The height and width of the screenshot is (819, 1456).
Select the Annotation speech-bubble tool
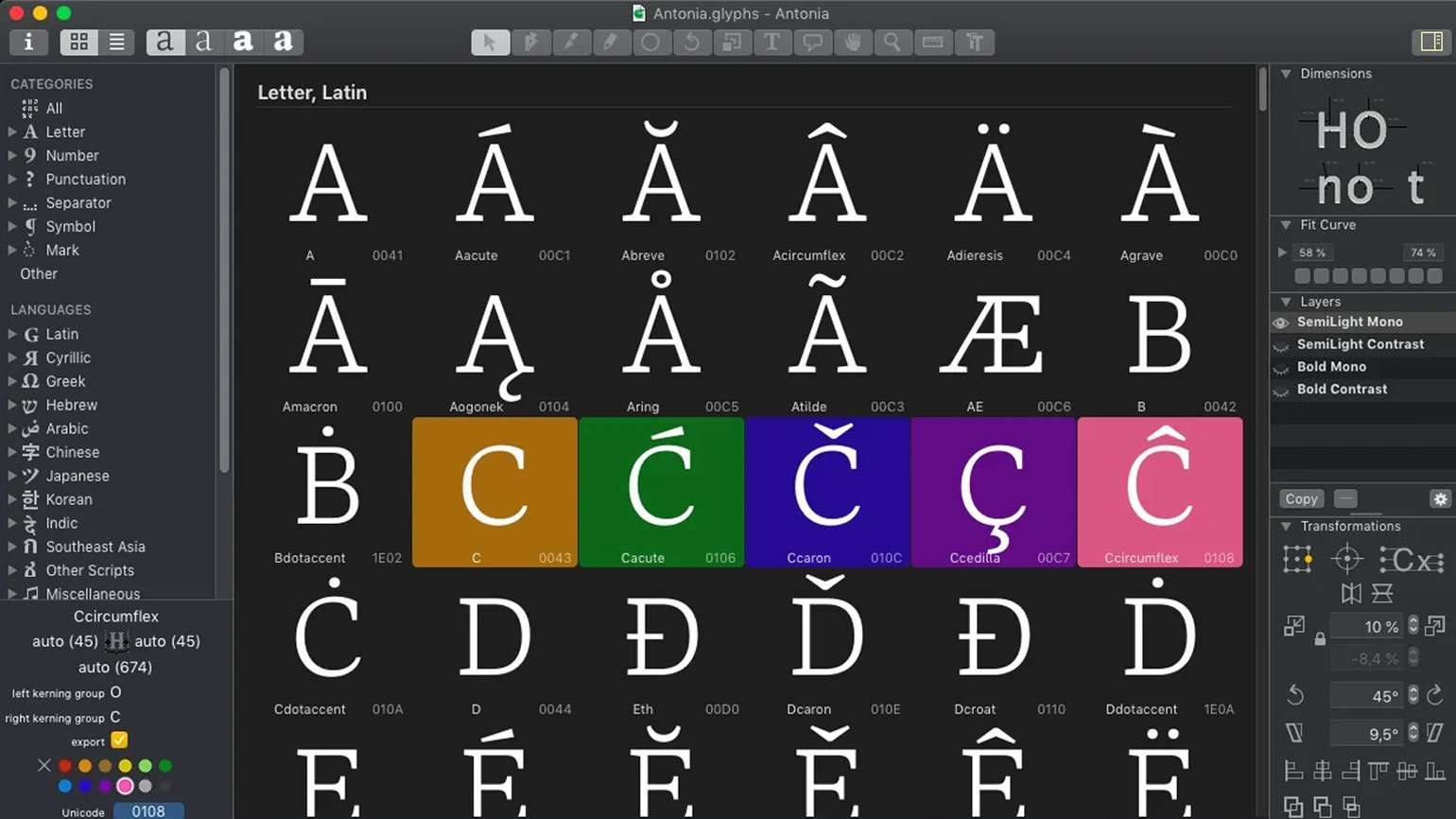tap(812, 43)
